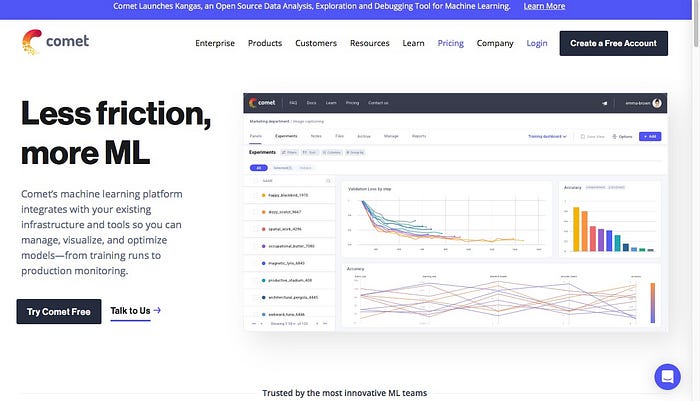Click Contact us in dashboard top bar
The height and width of the screenshot is (401, 700).
[x=378, y=103]
